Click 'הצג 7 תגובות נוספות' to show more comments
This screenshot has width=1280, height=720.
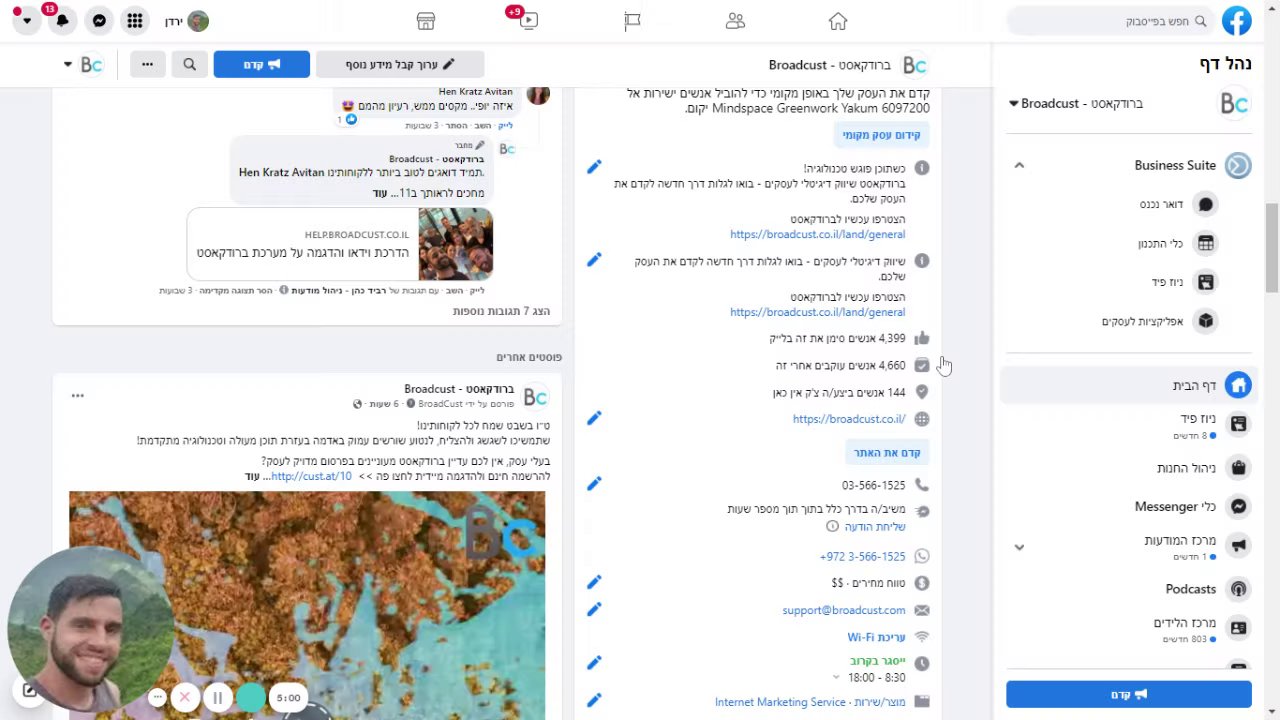click(501, 311)
